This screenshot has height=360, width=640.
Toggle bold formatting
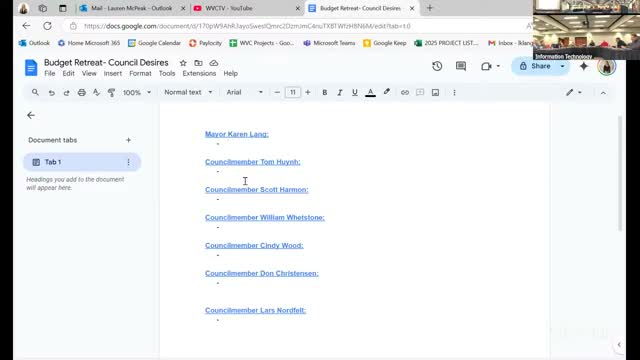tap(324, 93)
